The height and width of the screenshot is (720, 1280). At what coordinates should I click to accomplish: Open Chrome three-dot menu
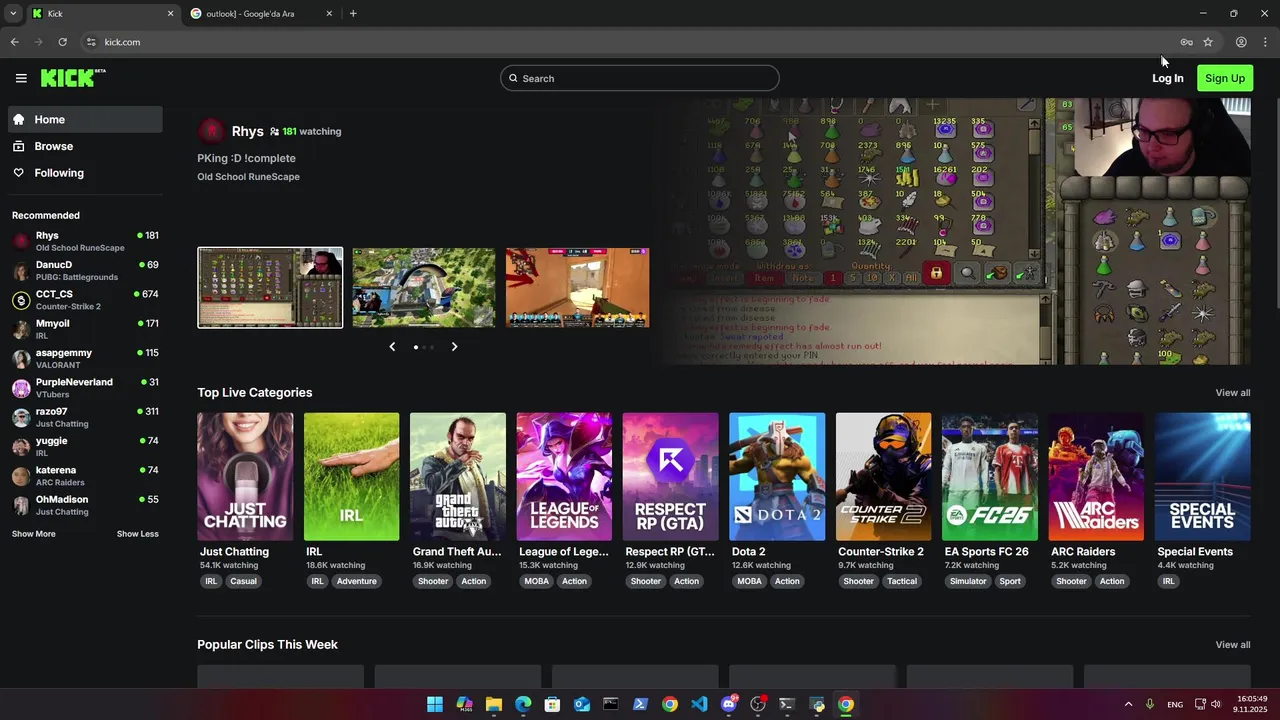(1265, 42)
